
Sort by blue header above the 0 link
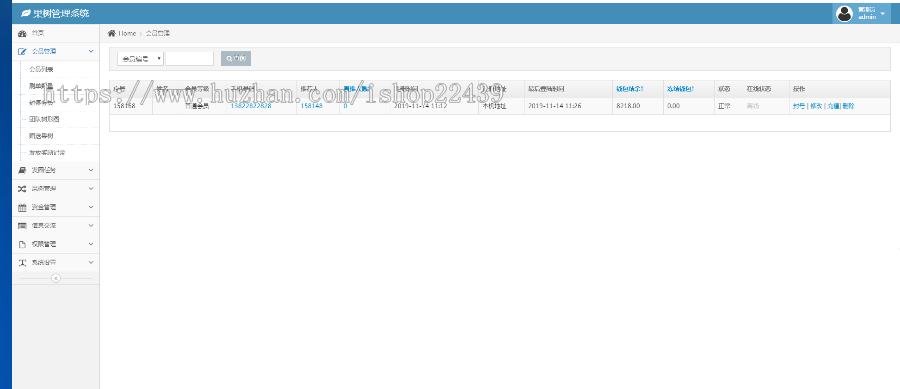(x=358, y=89)
